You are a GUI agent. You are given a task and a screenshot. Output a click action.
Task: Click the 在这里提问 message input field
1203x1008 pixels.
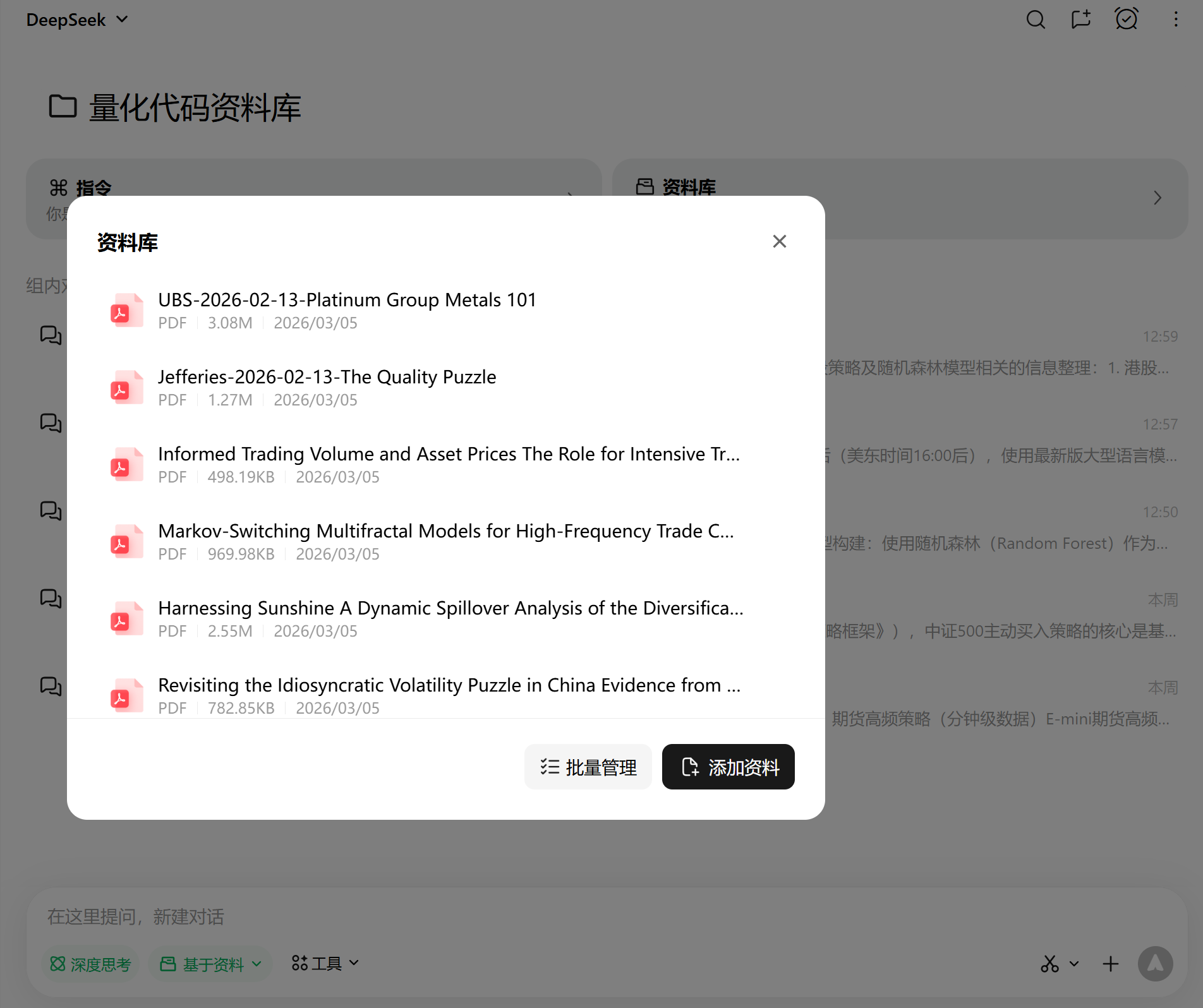pos(607,916)
